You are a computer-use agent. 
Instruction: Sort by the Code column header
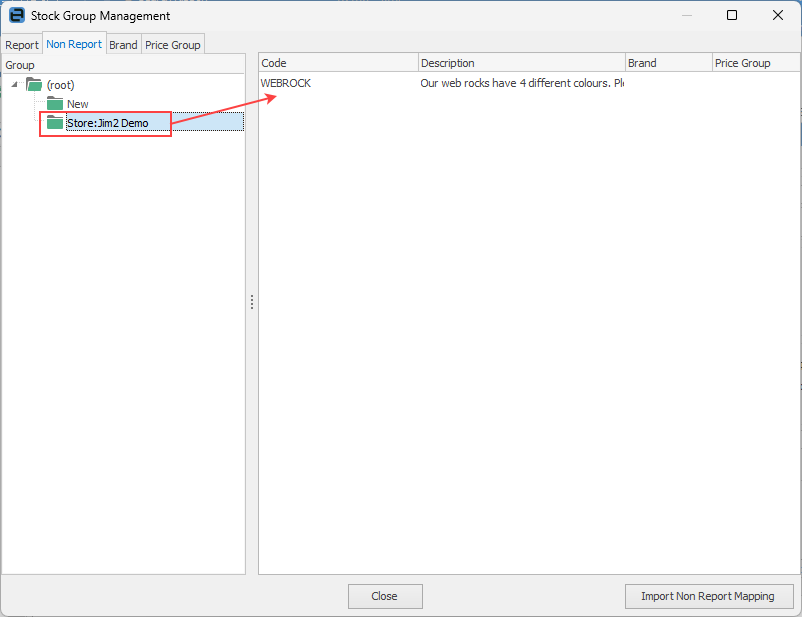[x=338, y=63]
